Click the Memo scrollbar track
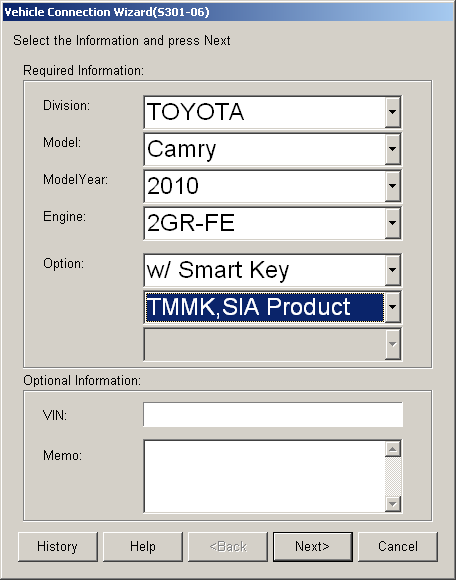The width and height of the screenshot is (456, 580). click(x=393, y=477)
